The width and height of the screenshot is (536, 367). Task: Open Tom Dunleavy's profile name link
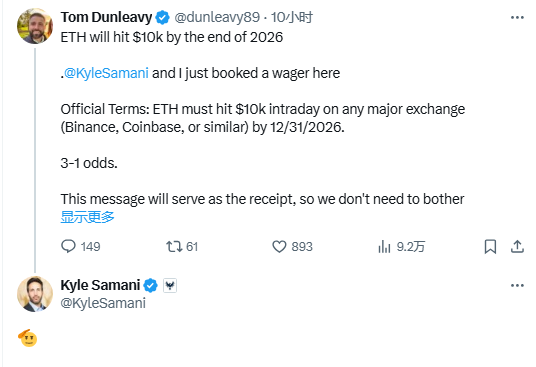tap(106, 17)
